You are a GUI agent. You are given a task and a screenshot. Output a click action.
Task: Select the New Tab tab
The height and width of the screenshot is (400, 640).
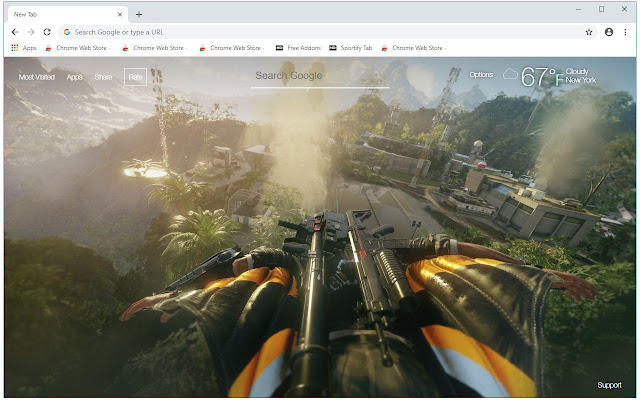67,14
